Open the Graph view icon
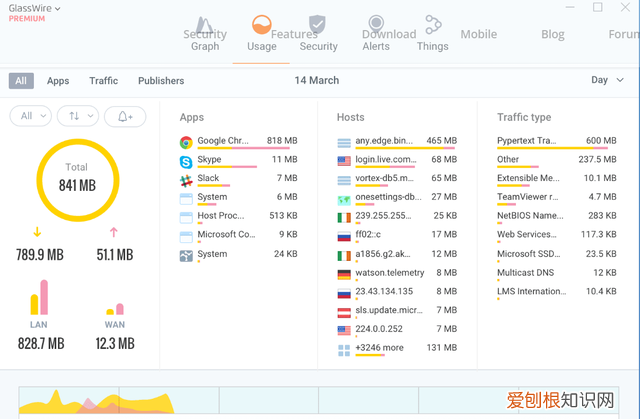This screenshot has width=640, height=419. [x=204, y=26]
